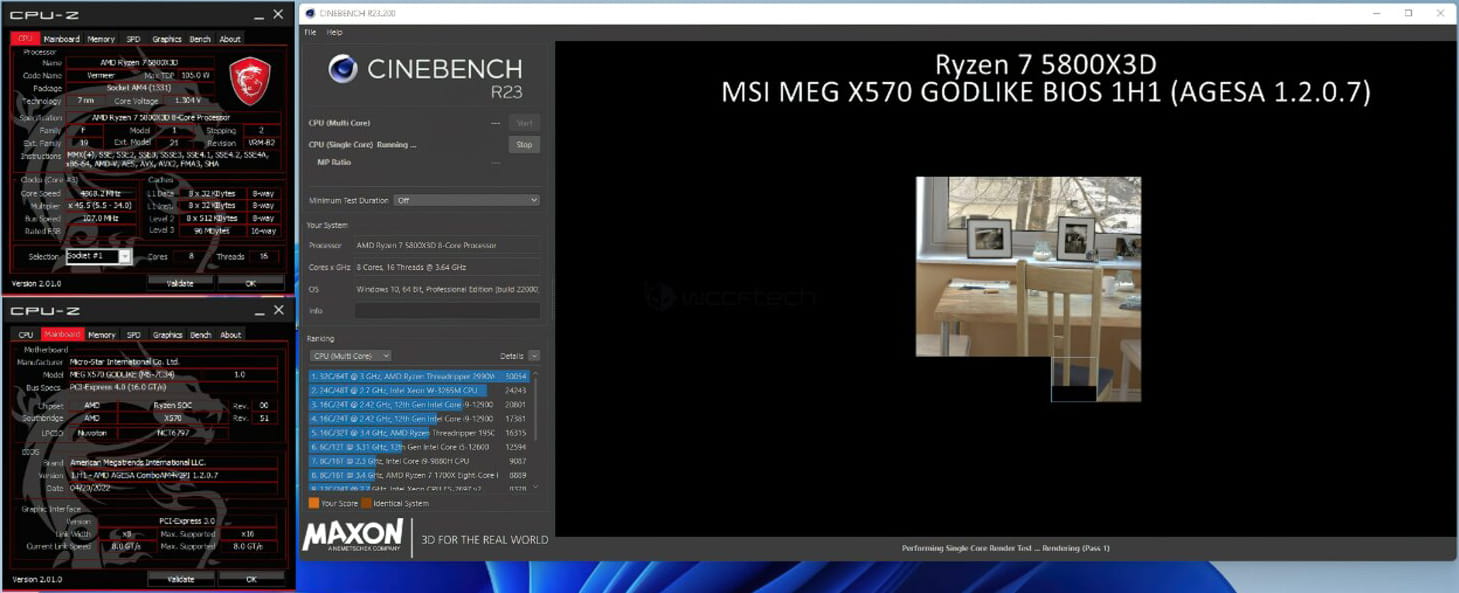Open the File menu in Cinebench
Screen dimensions: 1459x593
click(x=310, y=32)
